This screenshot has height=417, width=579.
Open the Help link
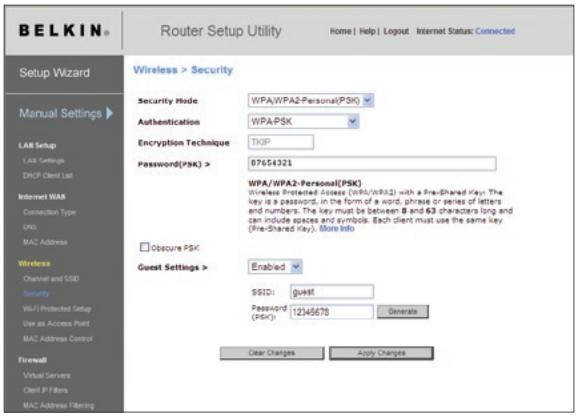point(367,31)
